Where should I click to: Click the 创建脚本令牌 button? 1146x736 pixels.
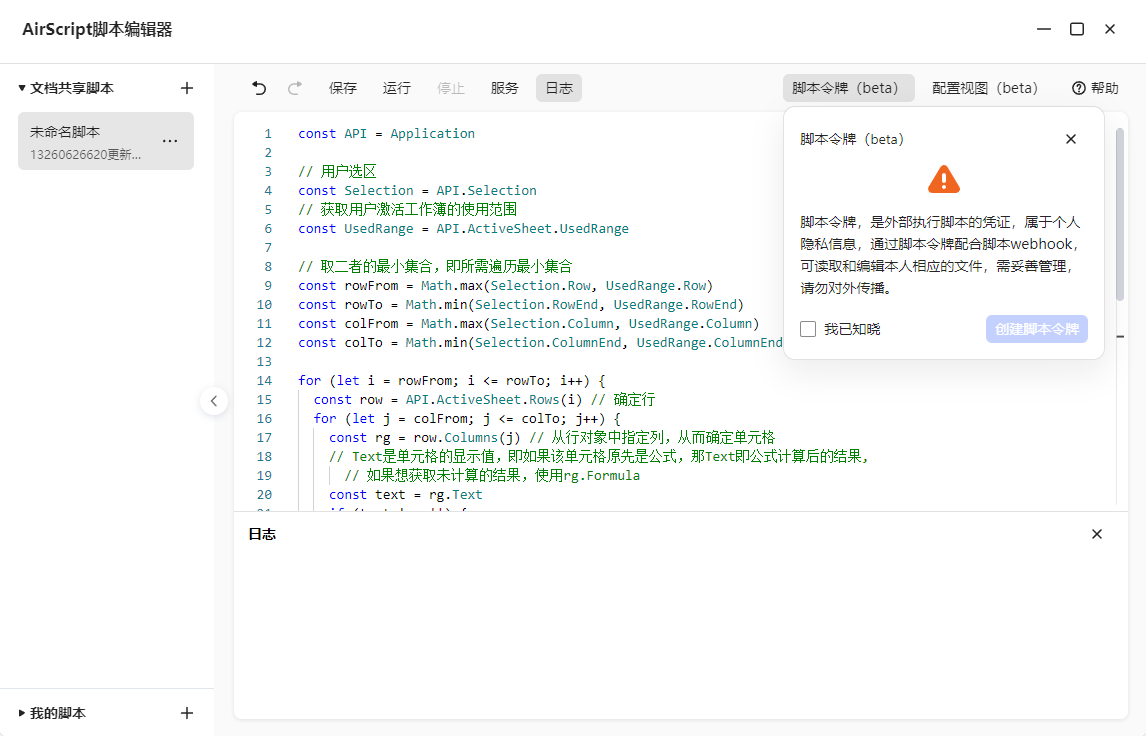pyautogui.click(x=1037, y=329)
